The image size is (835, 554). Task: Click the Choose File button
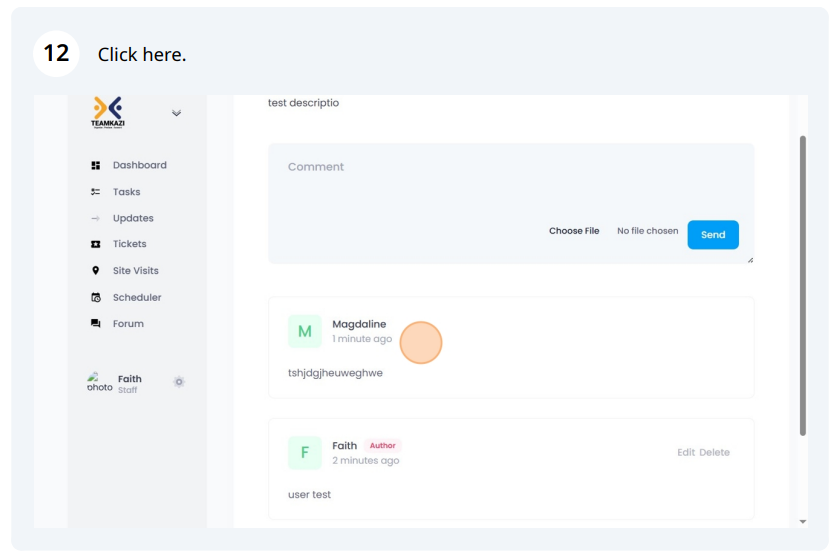tap(574, 231)
